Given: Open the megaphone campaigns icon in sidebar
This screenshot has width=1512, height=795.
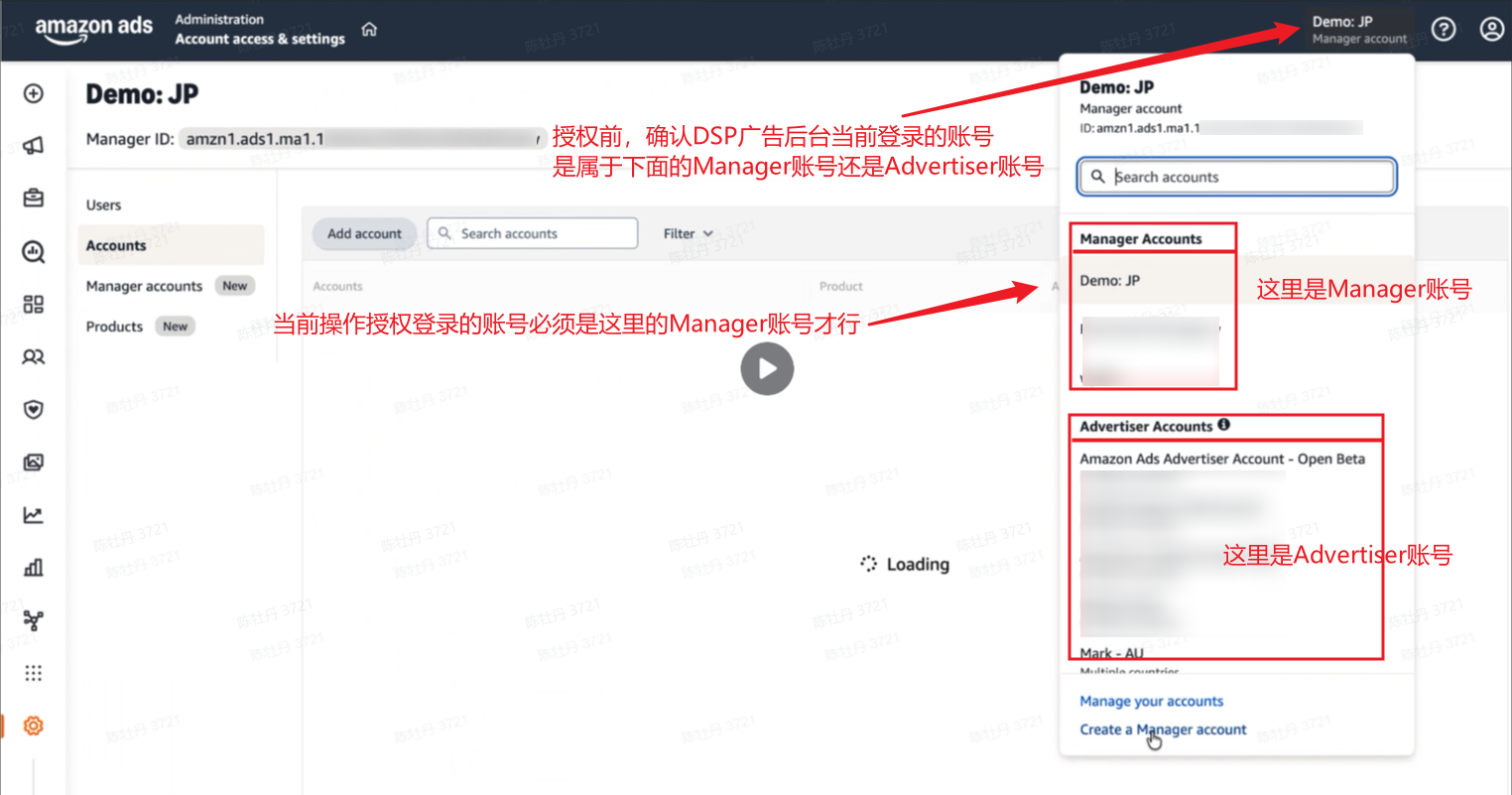Looking at the screenshot, I should point(34,146).
